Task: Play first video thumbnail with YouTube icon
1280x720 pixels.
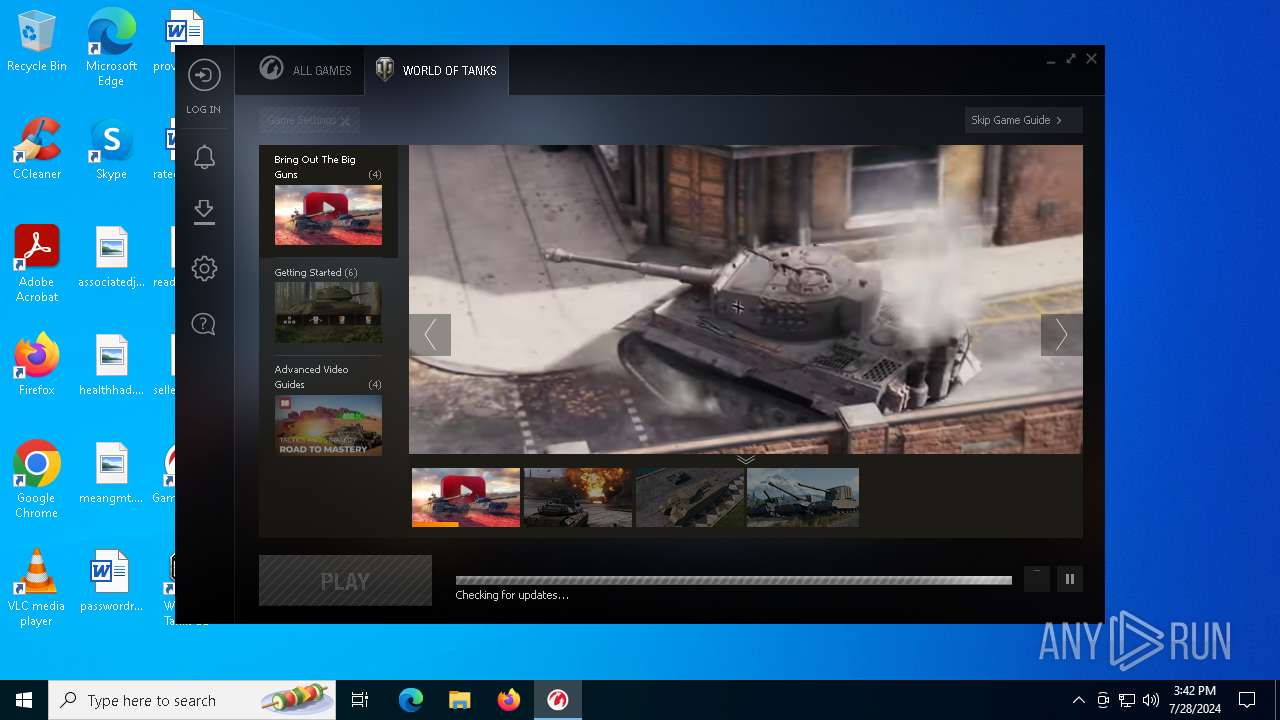Action: tap(466, 497)
